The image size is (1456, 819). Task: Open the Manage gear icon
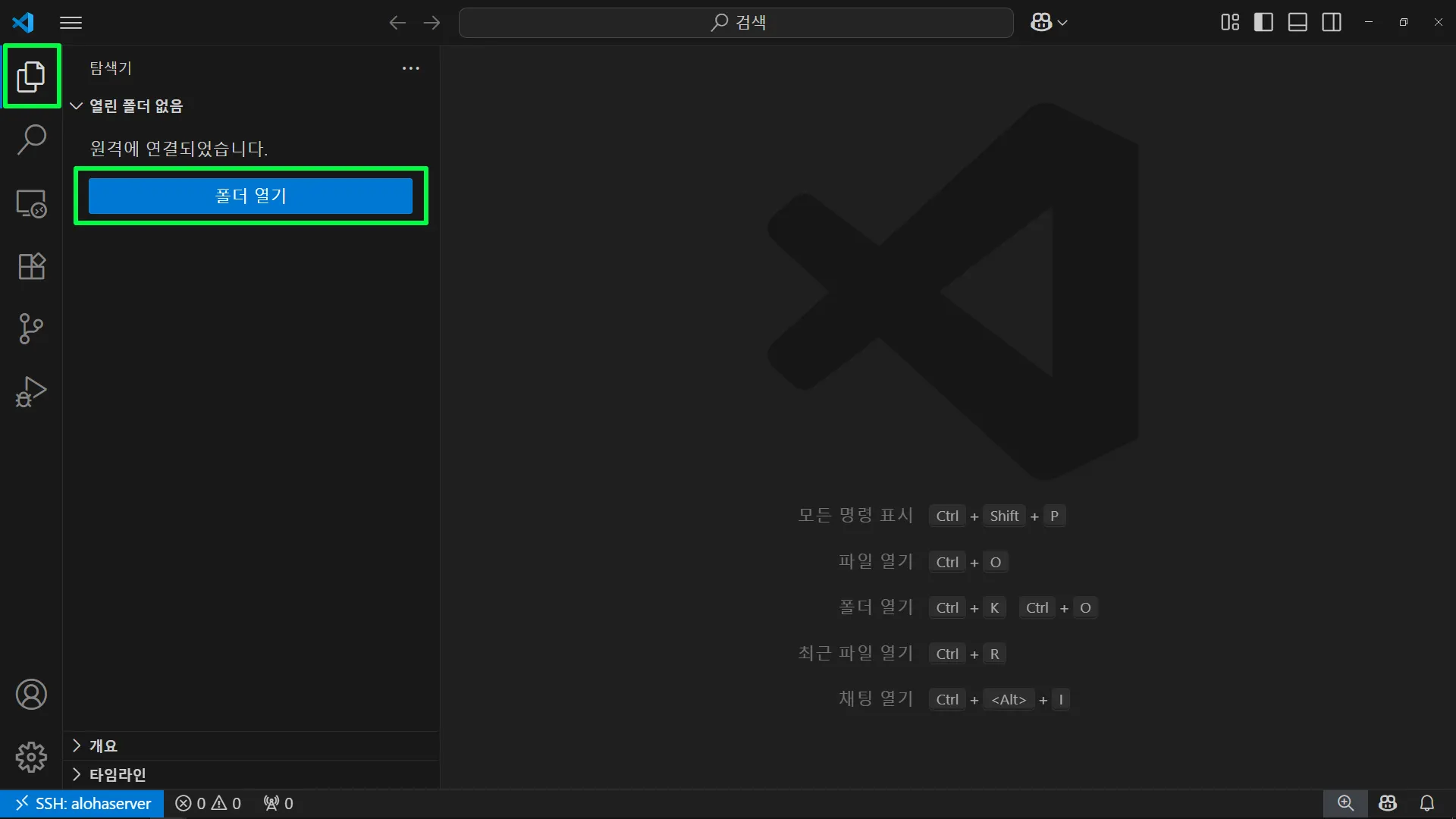[x=31, y=757]
